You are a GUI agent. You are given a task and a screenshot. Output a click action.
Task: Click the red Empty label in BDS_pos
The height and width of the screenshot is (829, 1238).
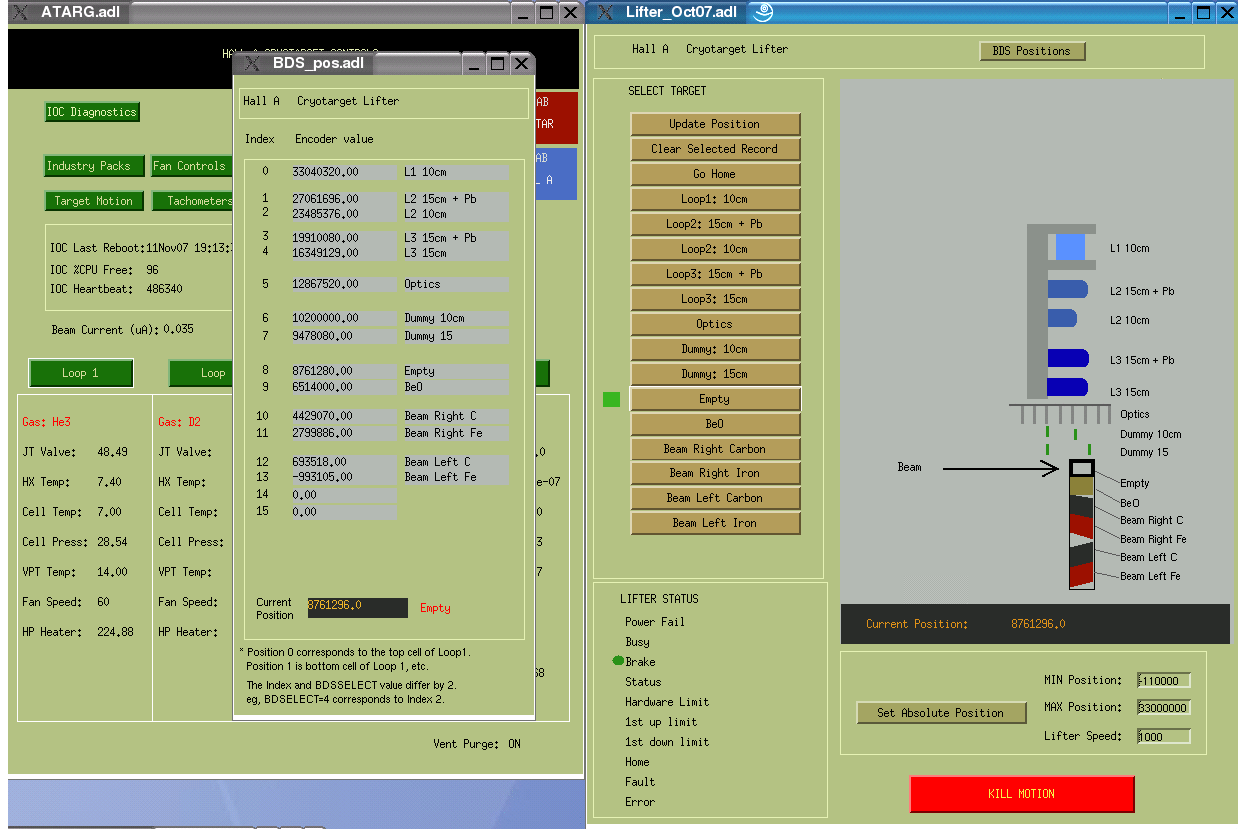click(435, 608)
